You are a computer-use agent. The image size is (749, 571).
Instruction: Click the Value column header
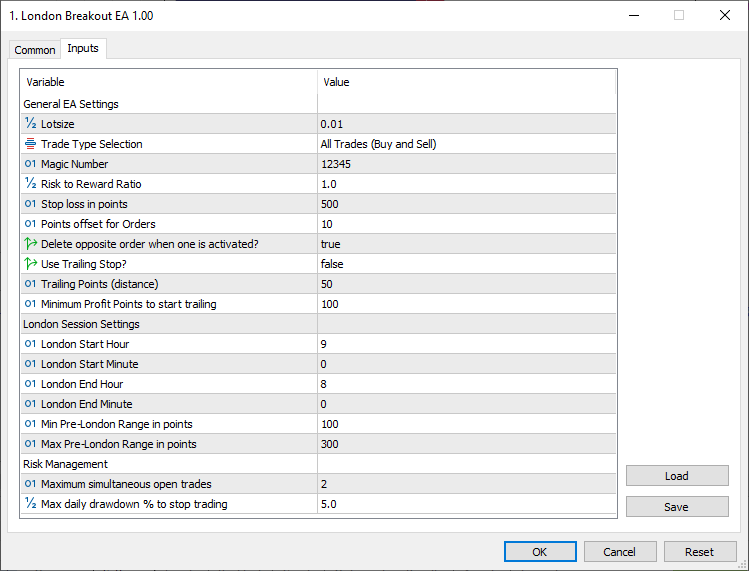(467, 82)
